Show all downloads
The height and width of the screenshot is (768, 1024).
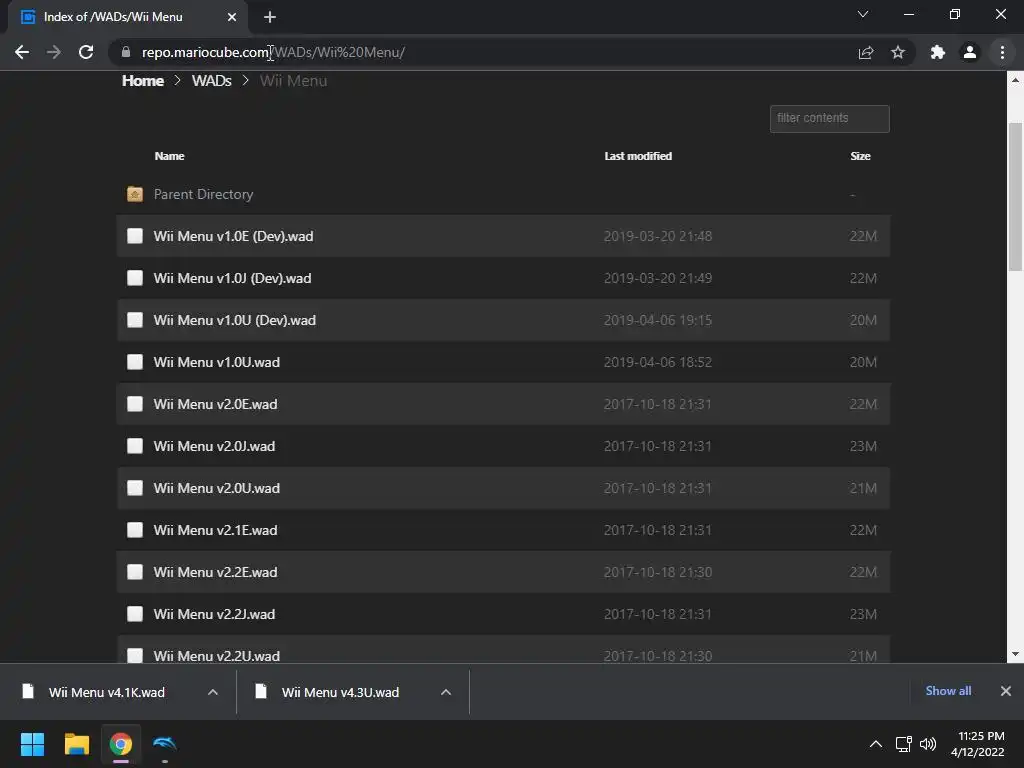click(x=948, y=691)
